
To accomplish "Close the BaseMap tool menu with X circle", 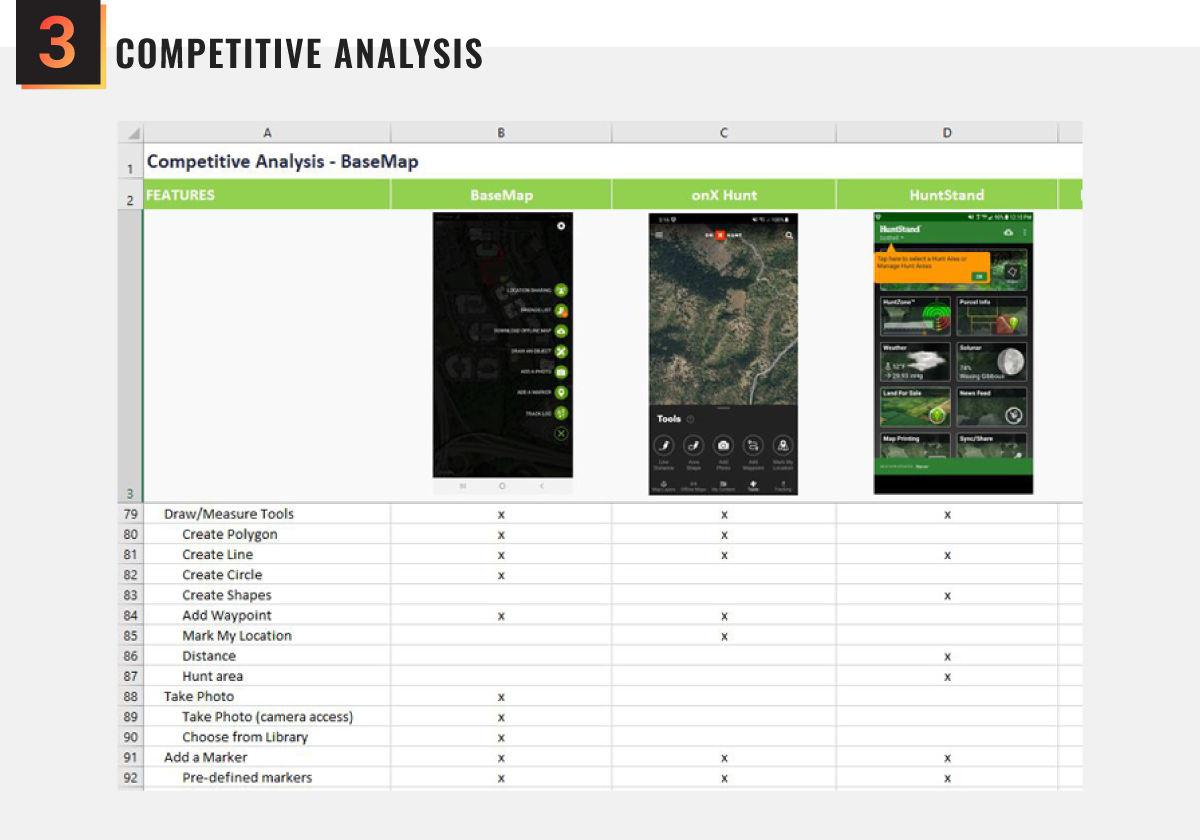I will (x=561, y=433).
